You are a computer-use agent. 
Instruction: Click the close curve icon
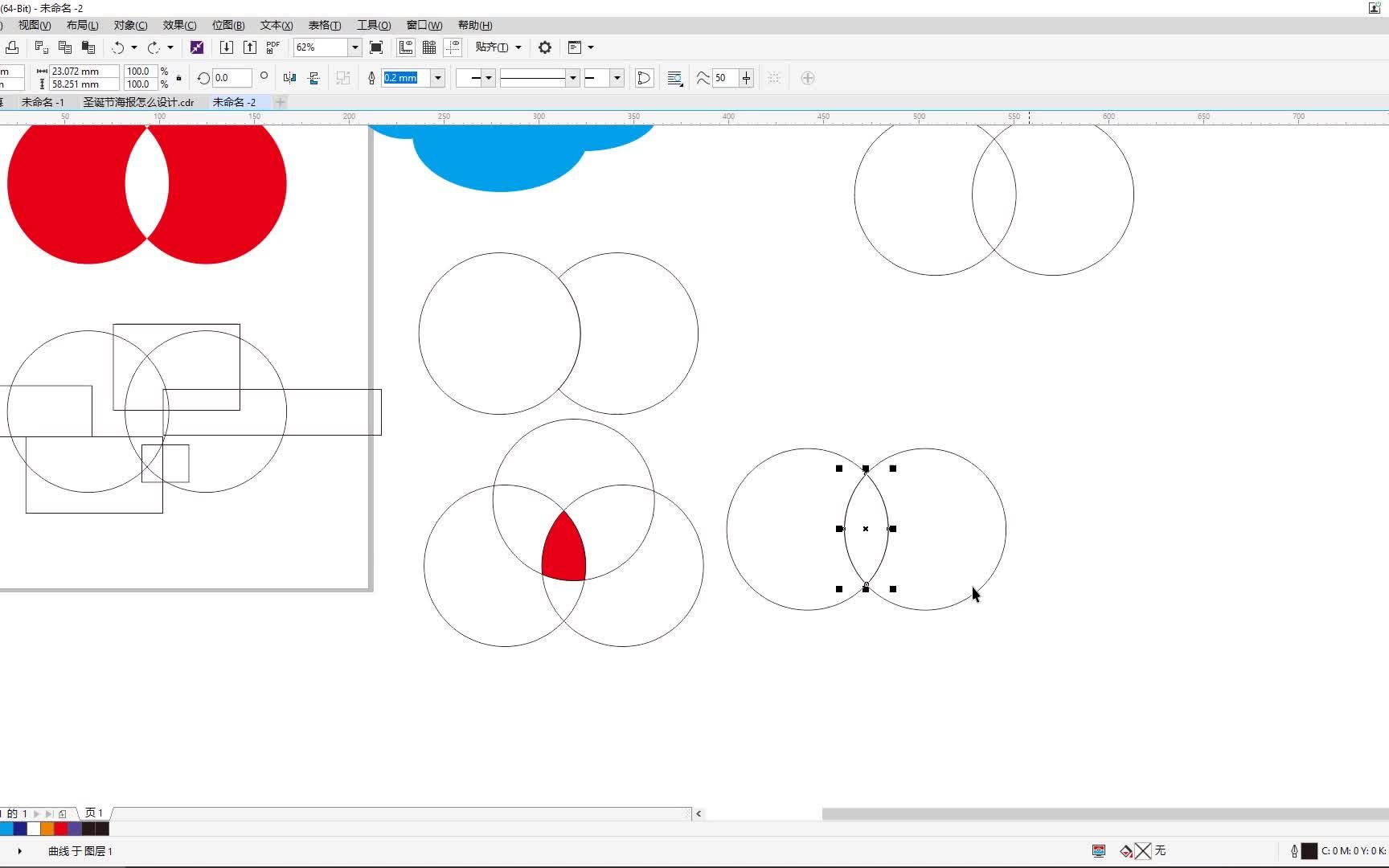(644, 78)
